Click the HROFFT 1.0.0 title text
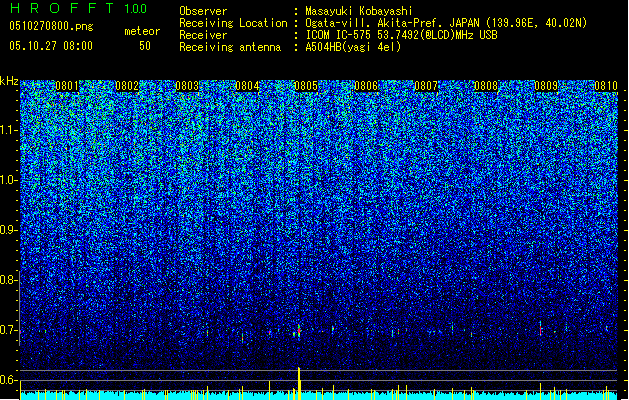The image size is (629, 400). [78, 8]
